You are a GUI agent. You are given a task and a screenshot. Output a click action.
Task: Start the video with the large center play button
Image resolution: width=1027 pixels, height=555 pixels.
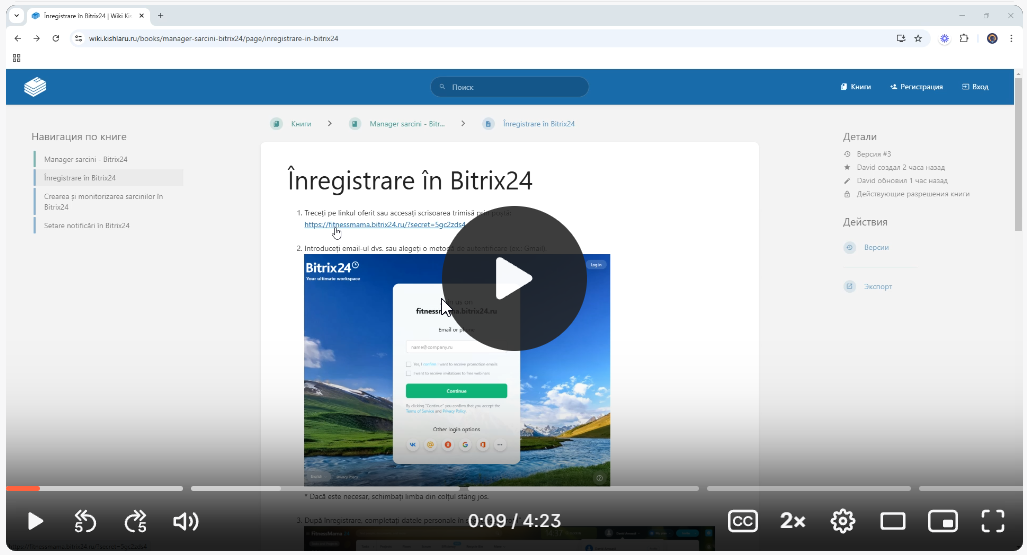point(514,278)
